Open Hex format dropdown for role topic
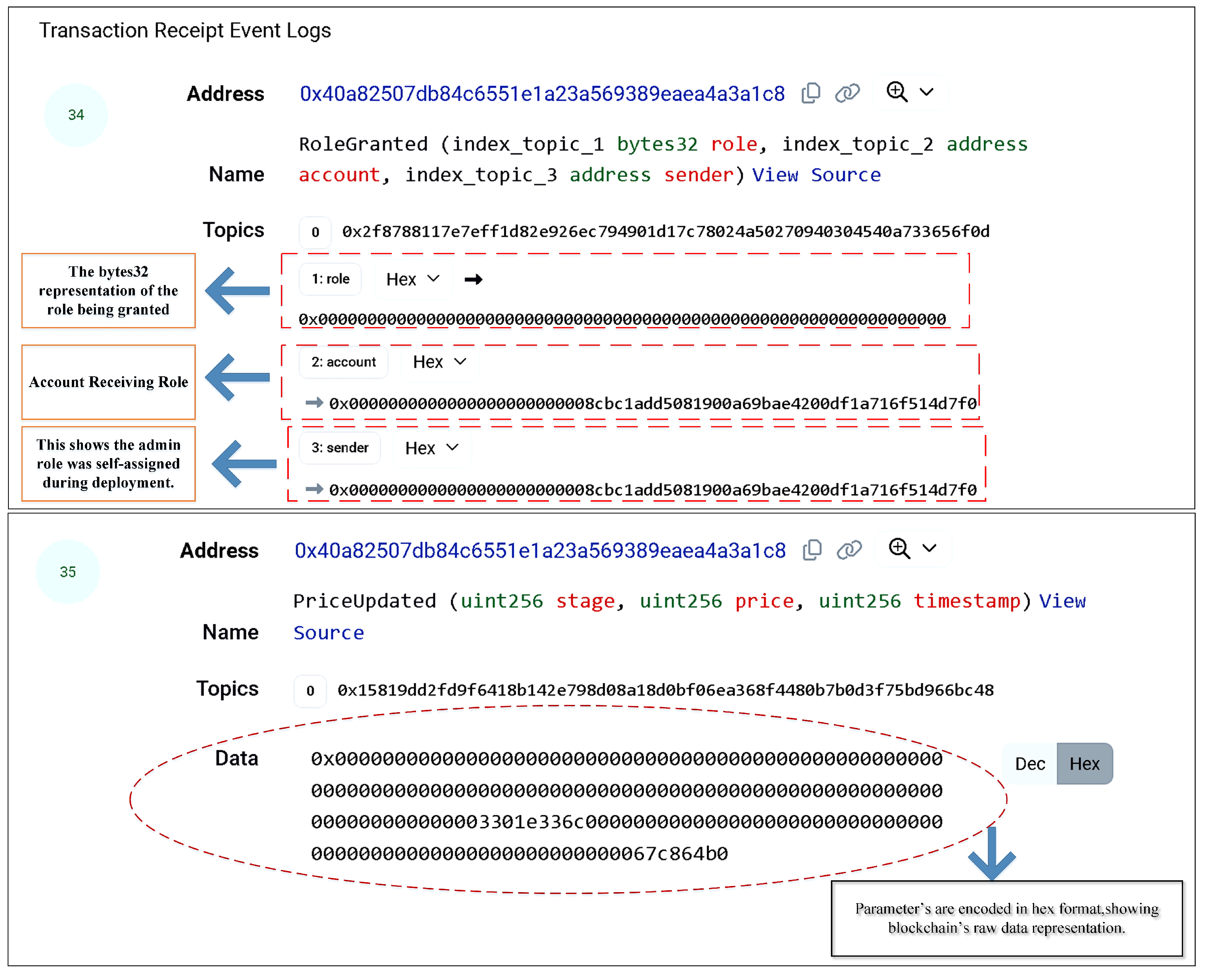 coord(413,279)
